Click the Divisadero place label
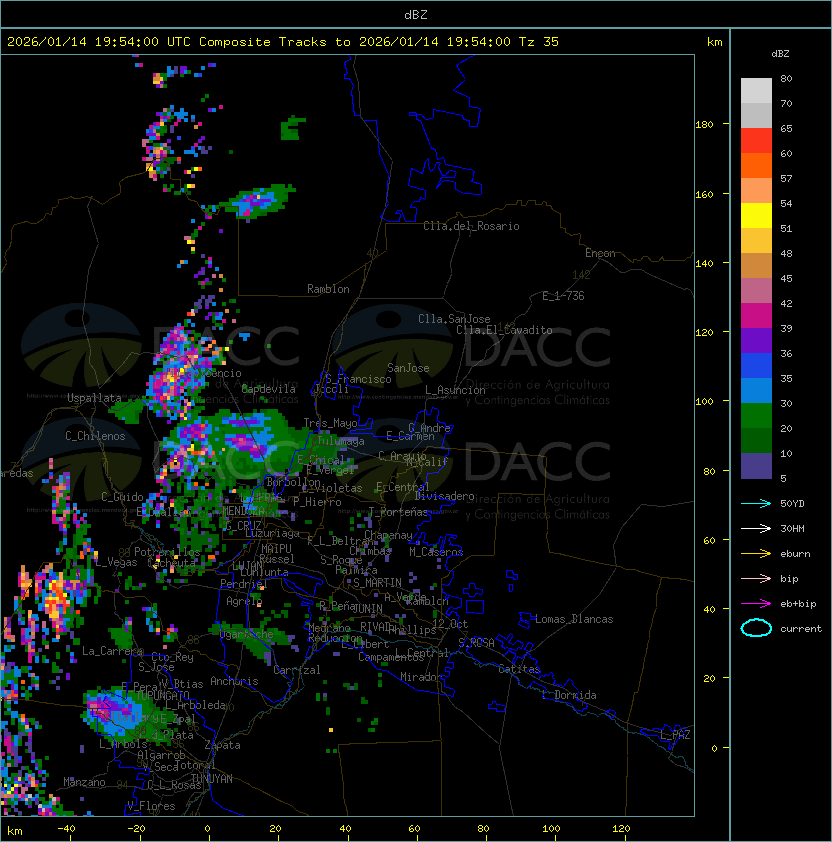 click(444, 496)
